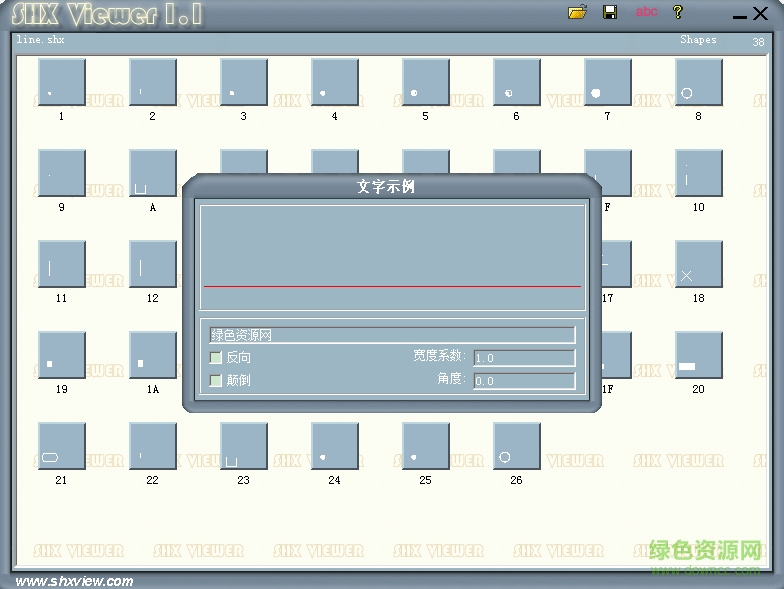784x589 pixels.
Task: Select shape thumbnail 11
Action: point(62,264)
